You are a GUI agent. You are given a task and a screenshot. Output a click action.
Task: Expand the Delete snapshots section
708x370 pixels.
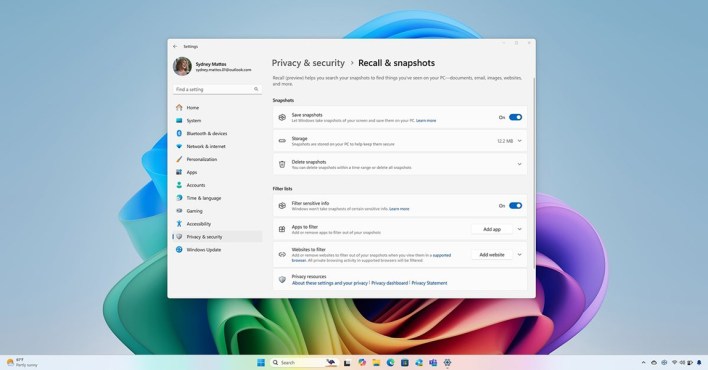[x=519, y=164]
